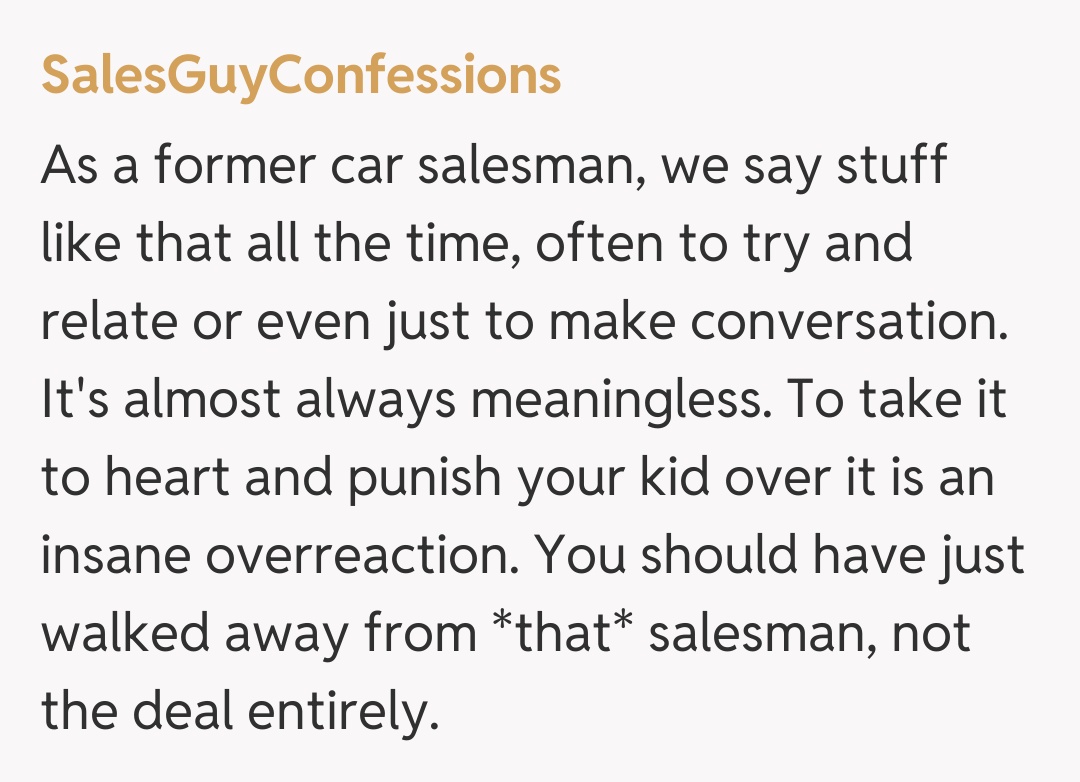The width and height of the screenshot is (1080, 782).
Task: Click the words "we say stuff"
Action: pos(804,166)
